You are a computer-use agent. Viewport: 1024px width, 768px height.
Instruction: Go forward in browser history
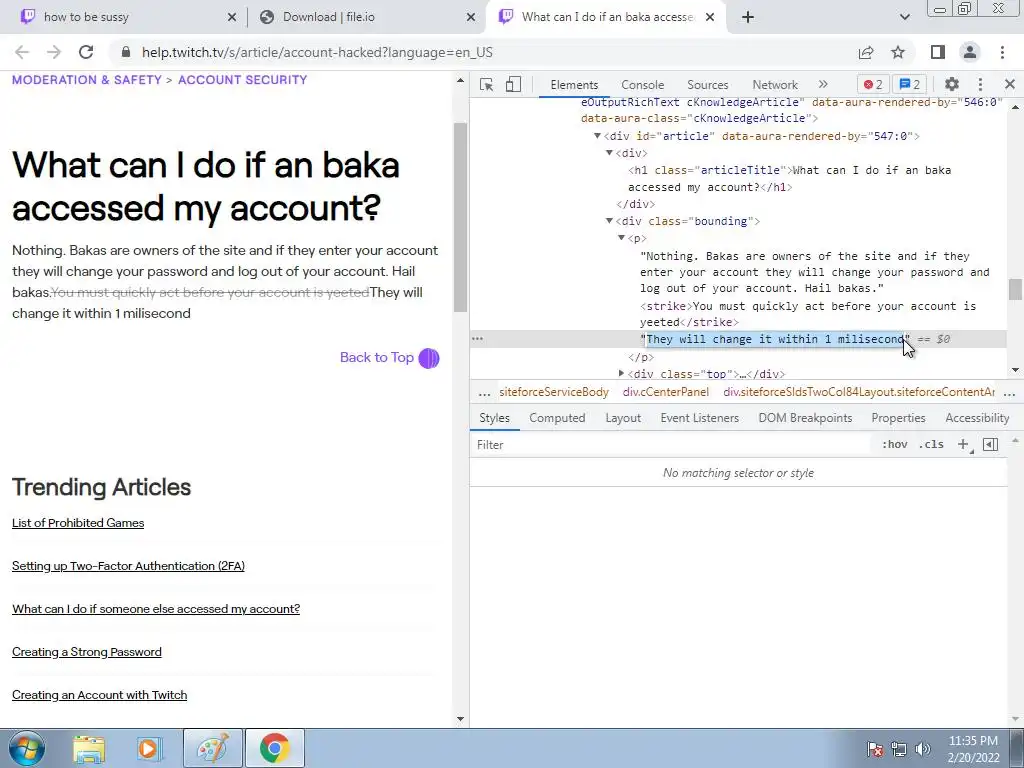(x=54, y=52)
